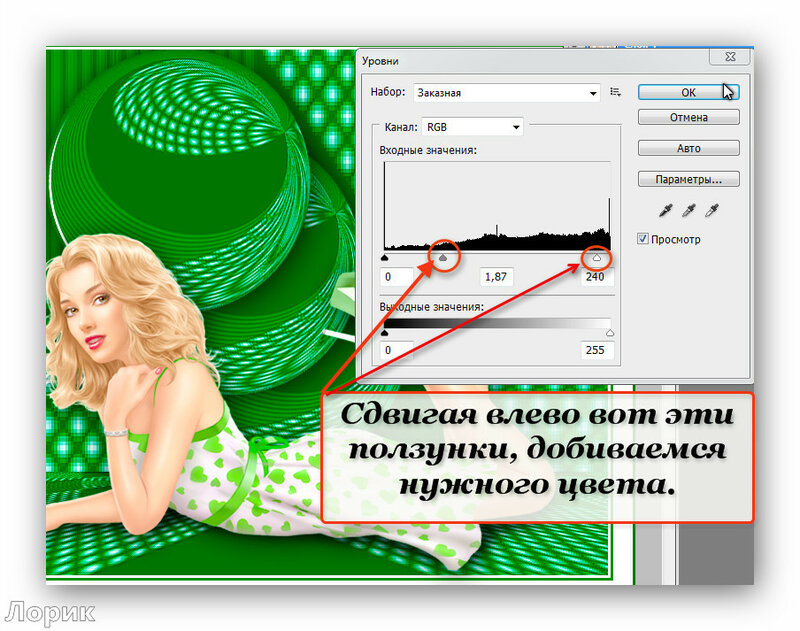
Task: Click the midtone value field 1,87
Action: pos(496,277)
